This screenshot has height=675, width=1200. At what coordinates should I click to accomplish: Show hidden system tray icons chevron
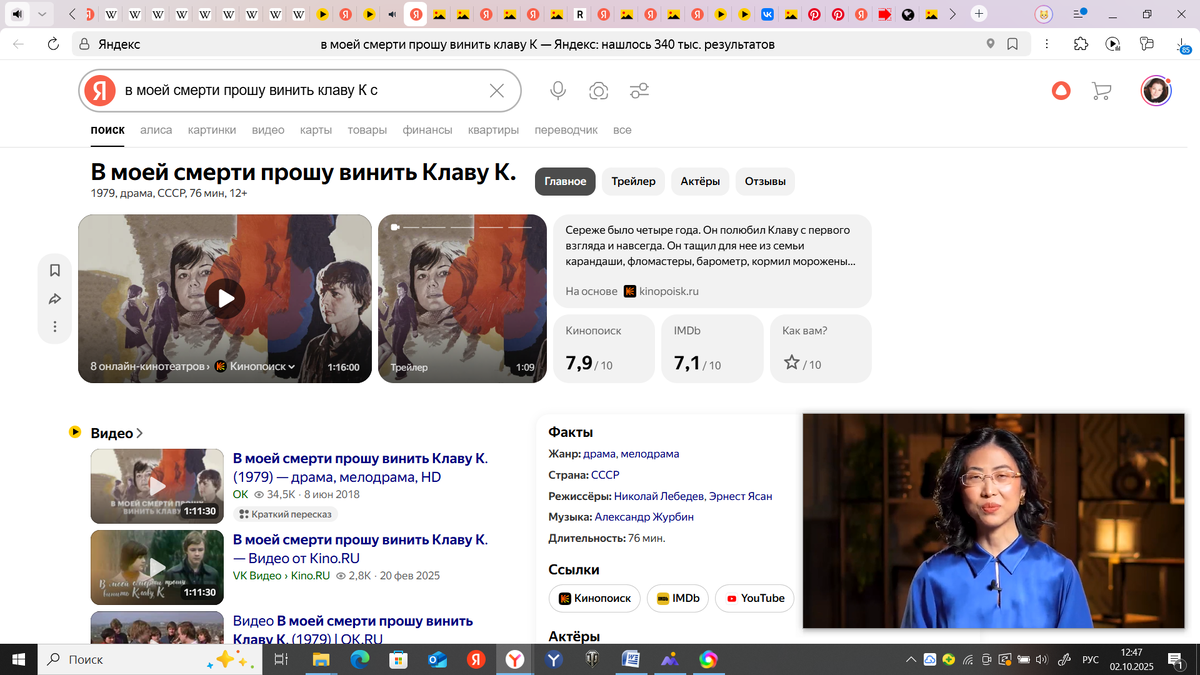tap(911, 660)
